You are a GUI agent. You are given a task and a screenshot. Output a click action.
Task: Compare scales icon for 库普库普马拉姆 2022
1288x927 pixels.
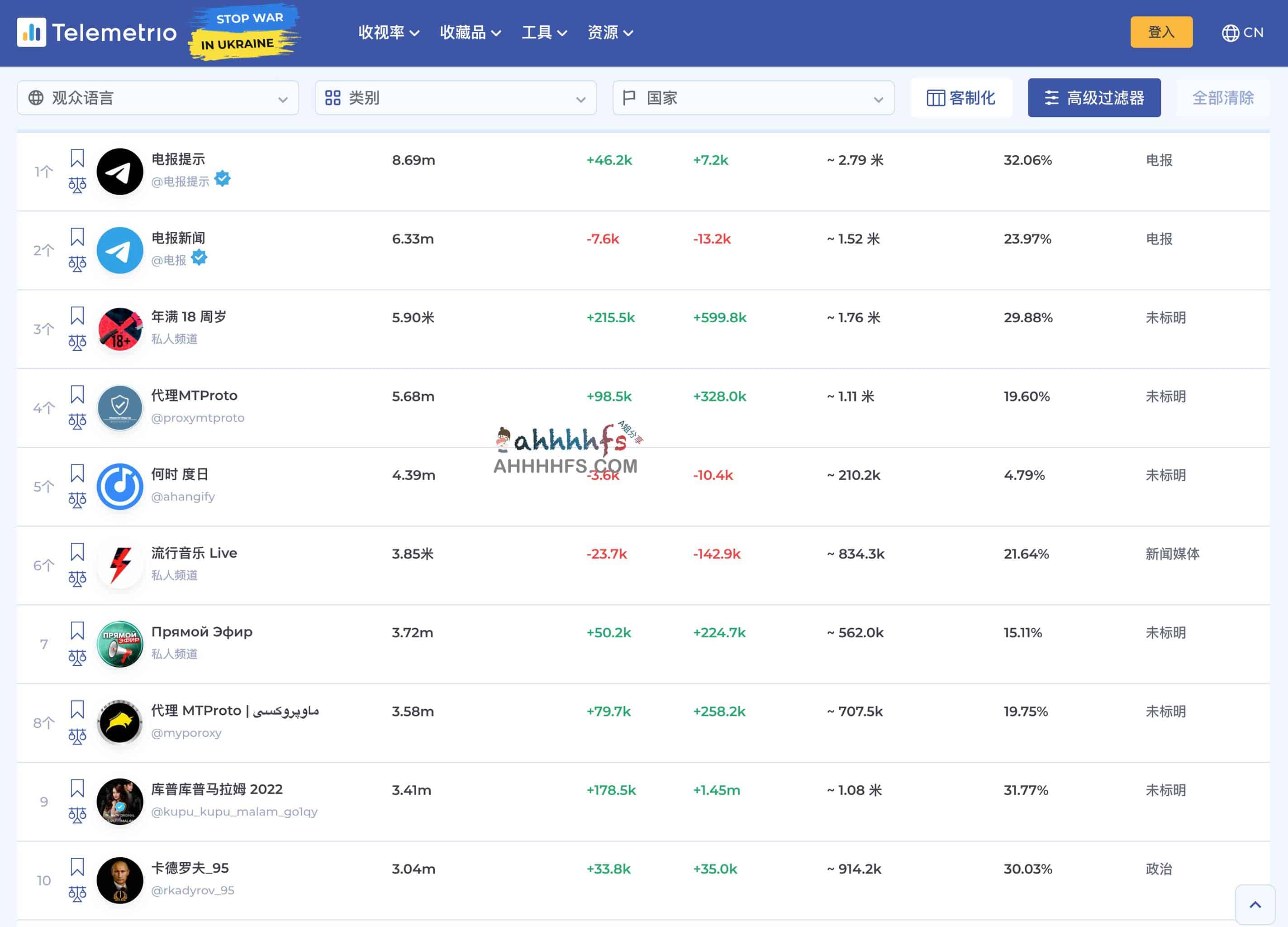click(77, 815)
